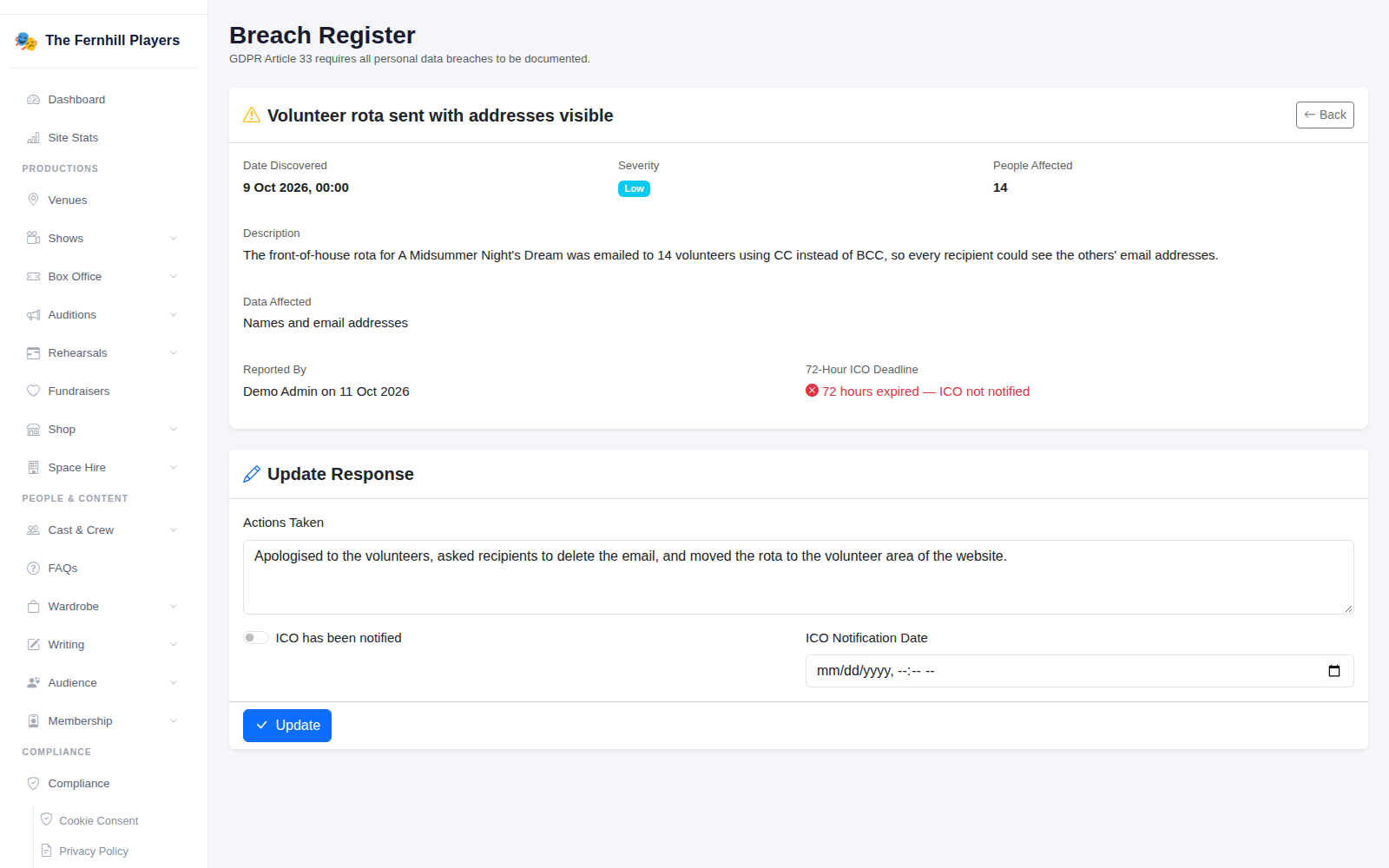Viewport: 1389px width, 868px height.
Task: Click the 'Names and email addresses' value
Action: (326, 323)
